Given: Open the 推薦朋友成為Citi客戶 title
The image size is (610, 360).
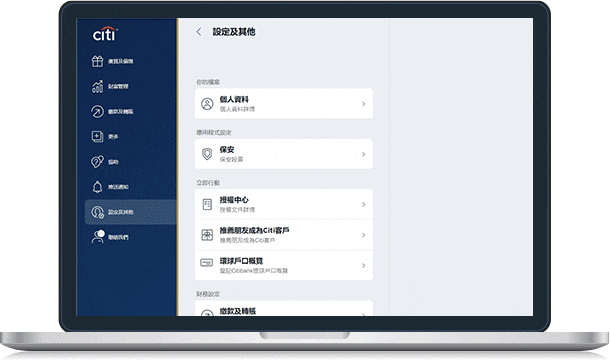Looking at the screenshot, I should tap(254, 230).
